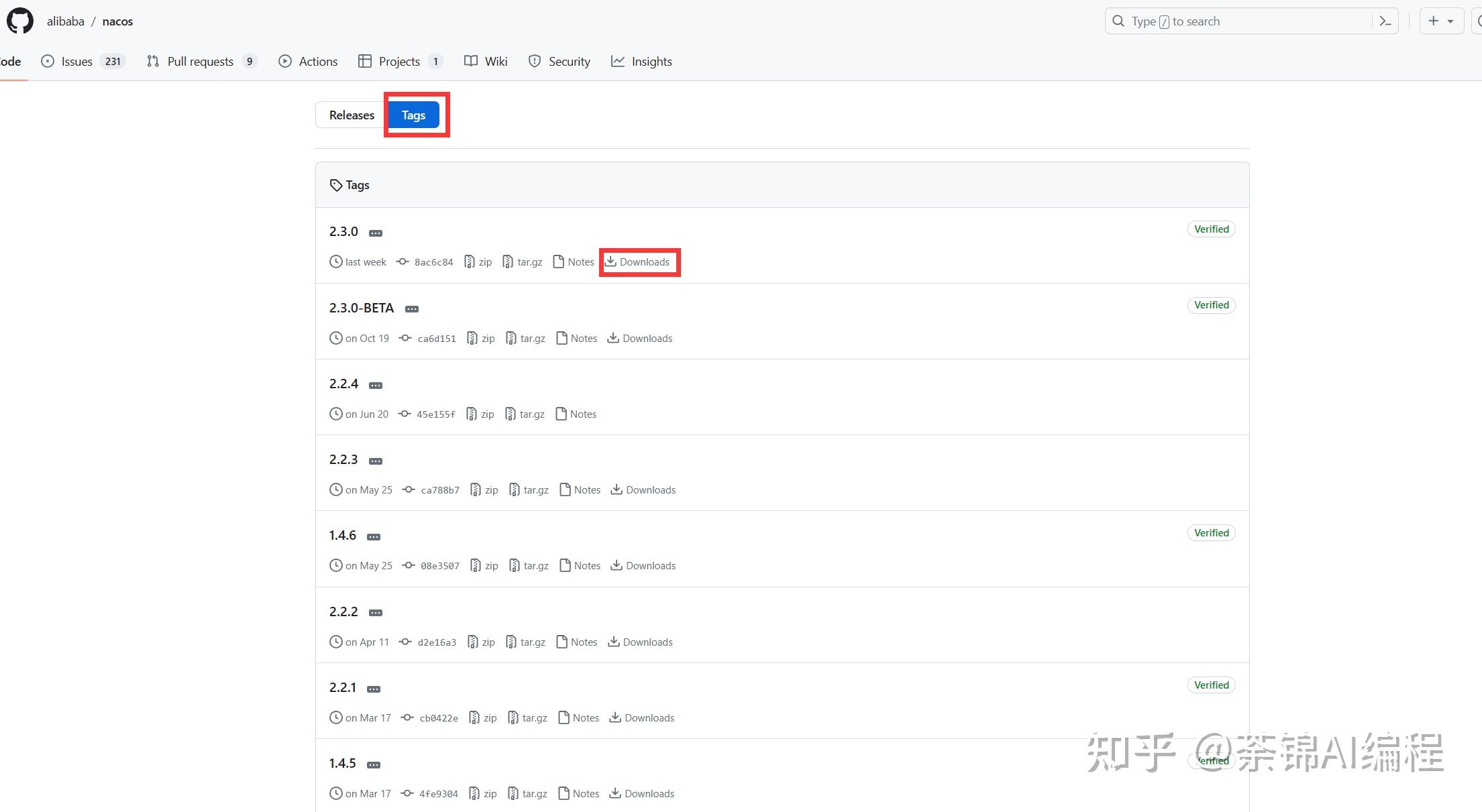Open the 2.2.1 tag link
Screen dimensions: 1482x812
point(342,687)
